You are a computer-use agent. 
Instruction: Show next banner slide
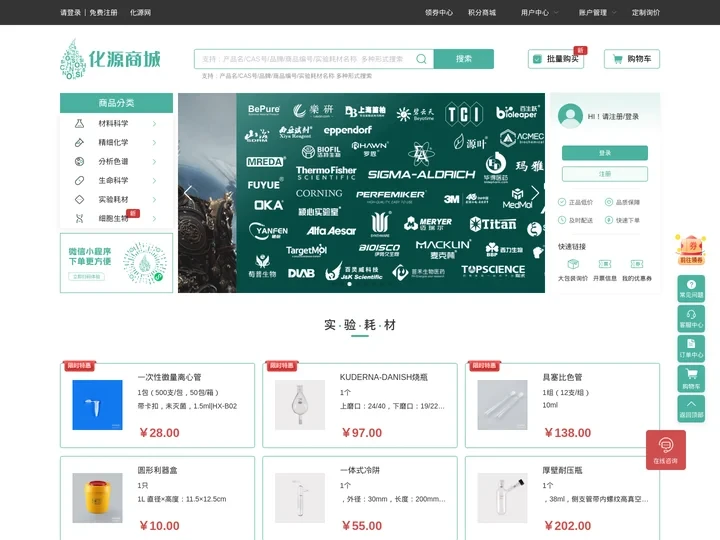pos(535,193)
